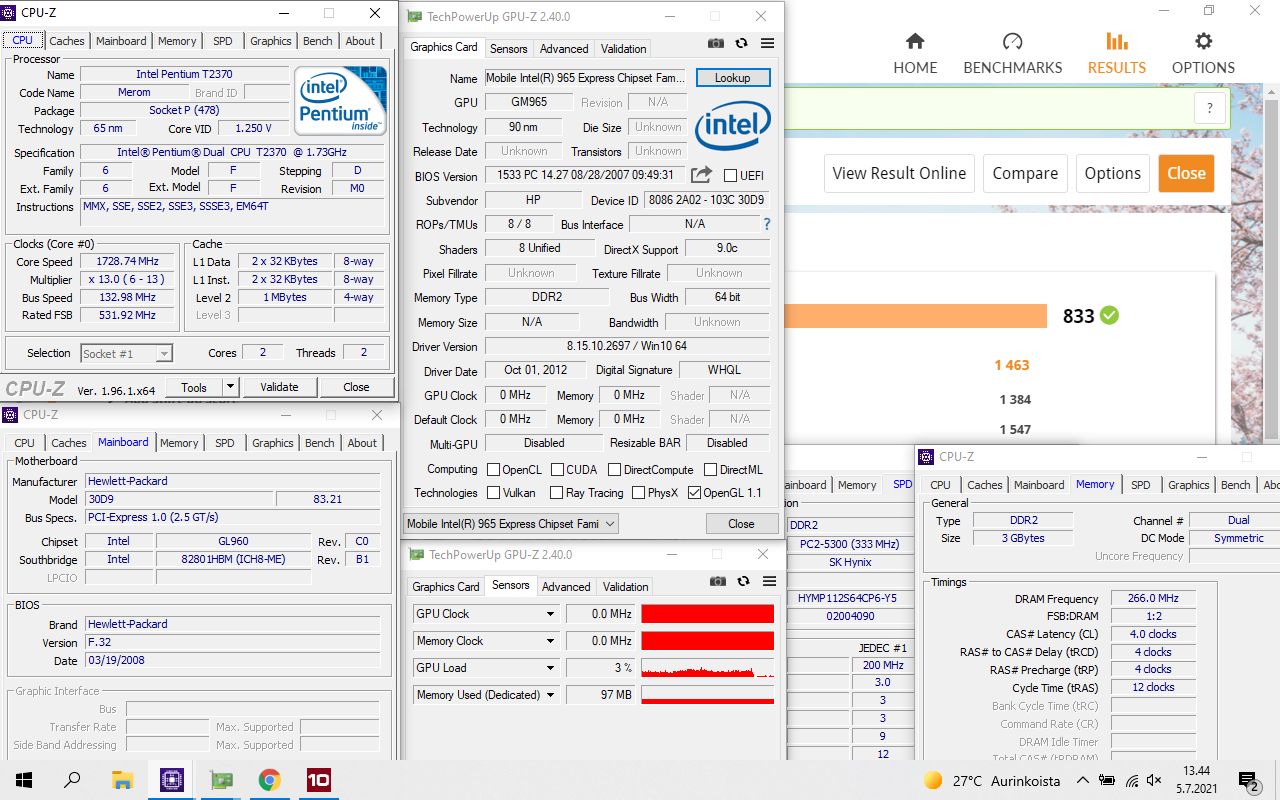Open OPTIONS gear in 3DMark
The image size is (1280, 800).
pos(1204,54)
